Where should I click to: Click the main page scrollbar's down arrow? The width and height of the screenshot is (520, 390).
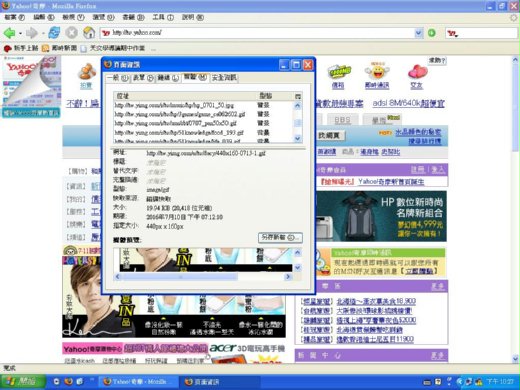tap(516, 359)
